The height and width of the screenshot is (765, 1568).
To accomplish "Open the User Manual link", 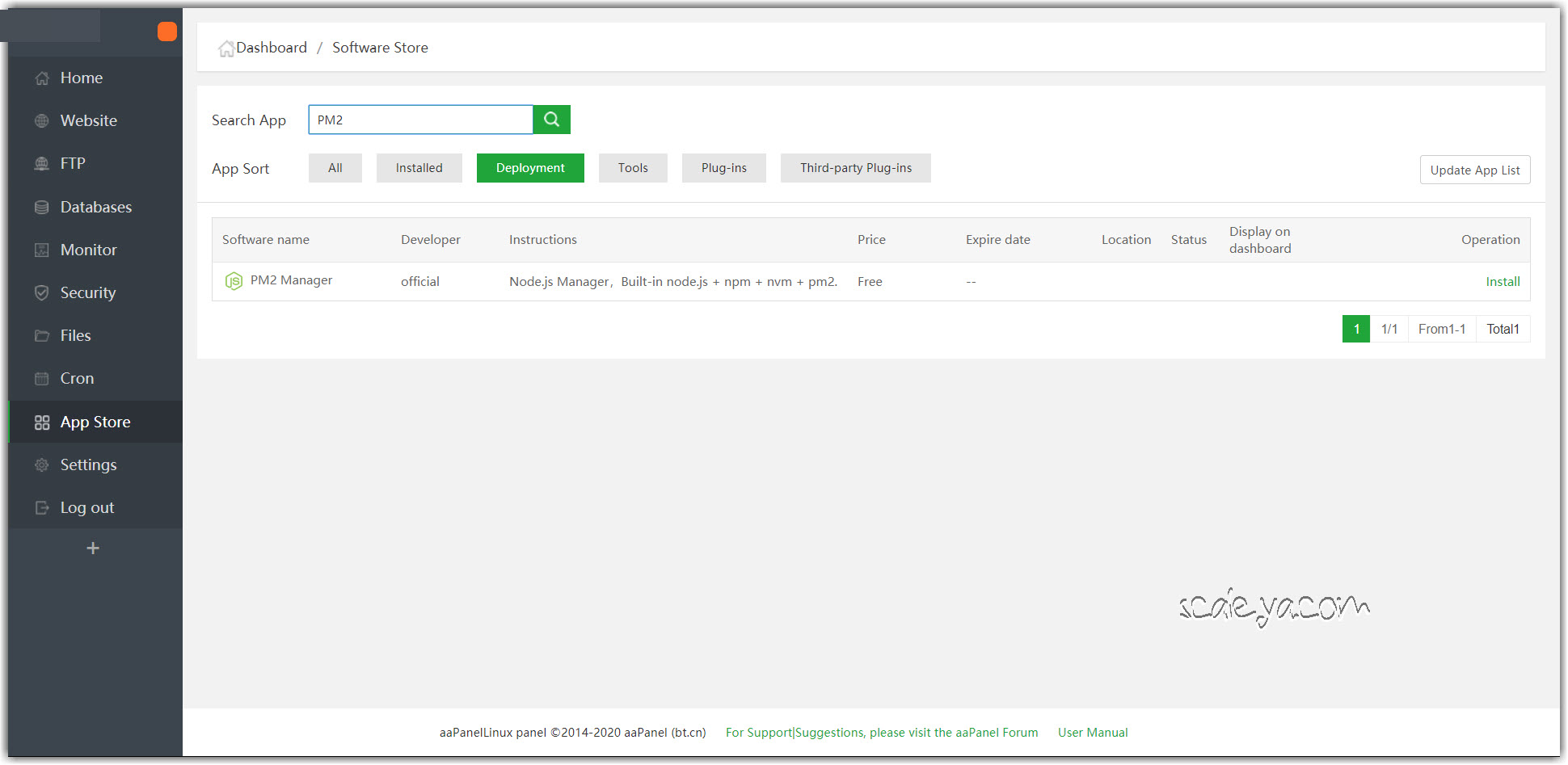I will 1093,733.
